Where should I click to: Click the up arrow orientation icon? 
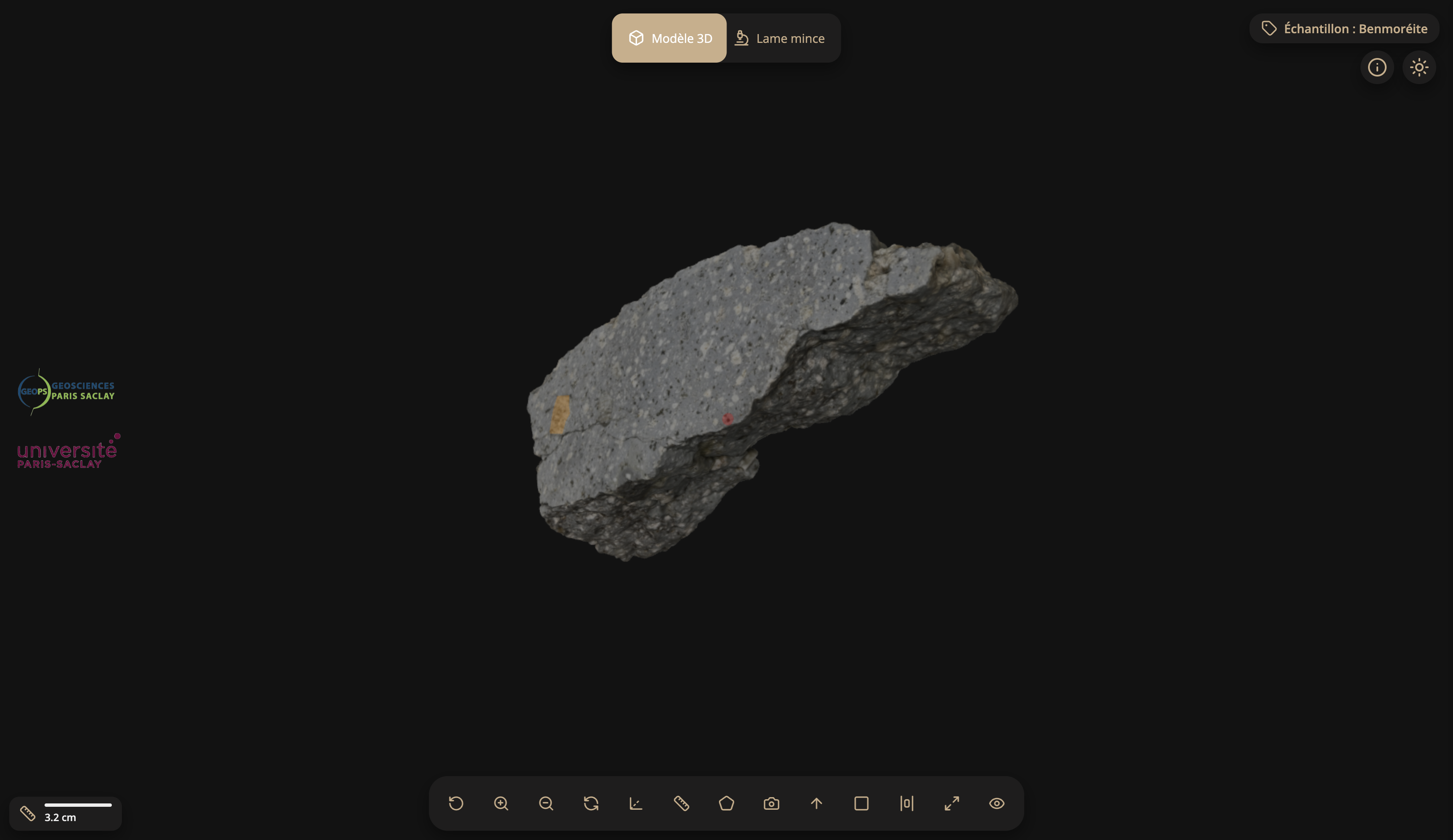(x=816, y=803)
